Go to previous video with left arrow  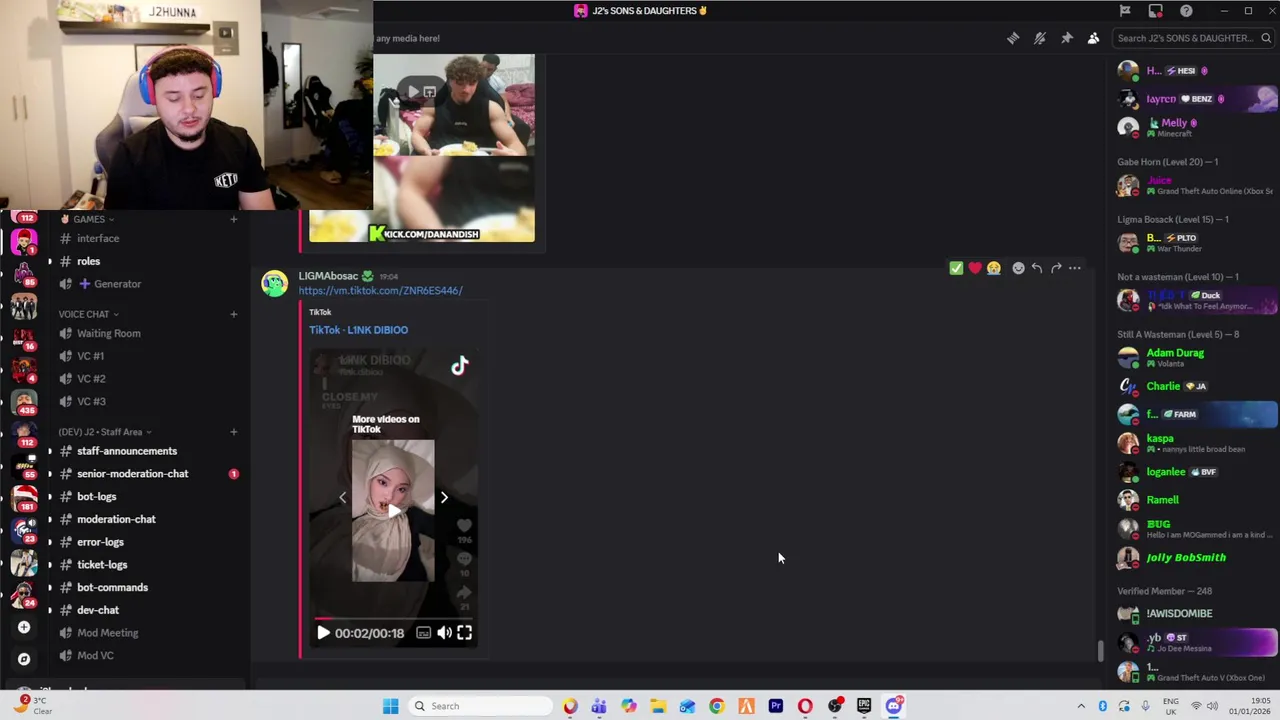tap(342, 497)
